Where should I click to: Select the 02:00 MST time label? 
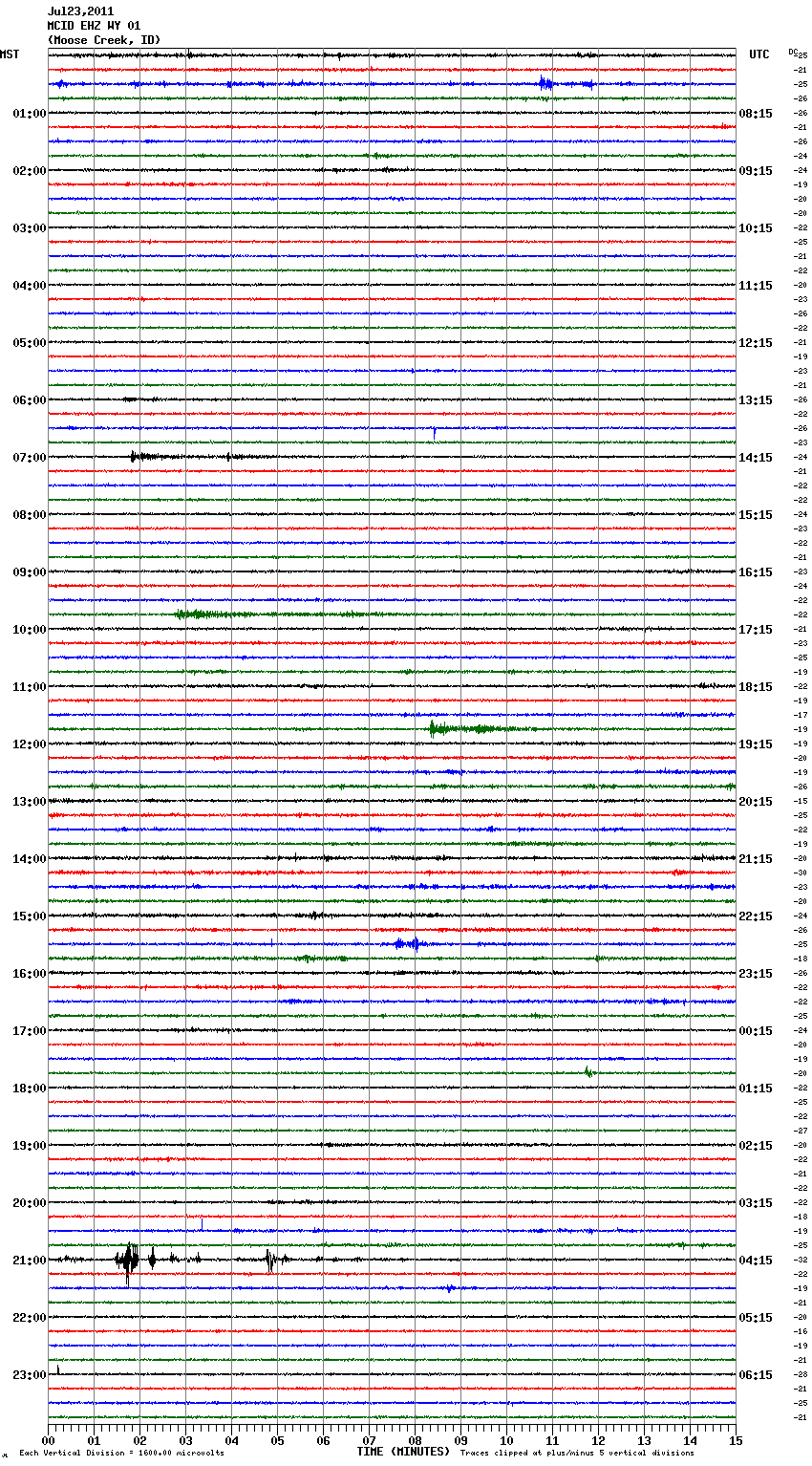29,171
